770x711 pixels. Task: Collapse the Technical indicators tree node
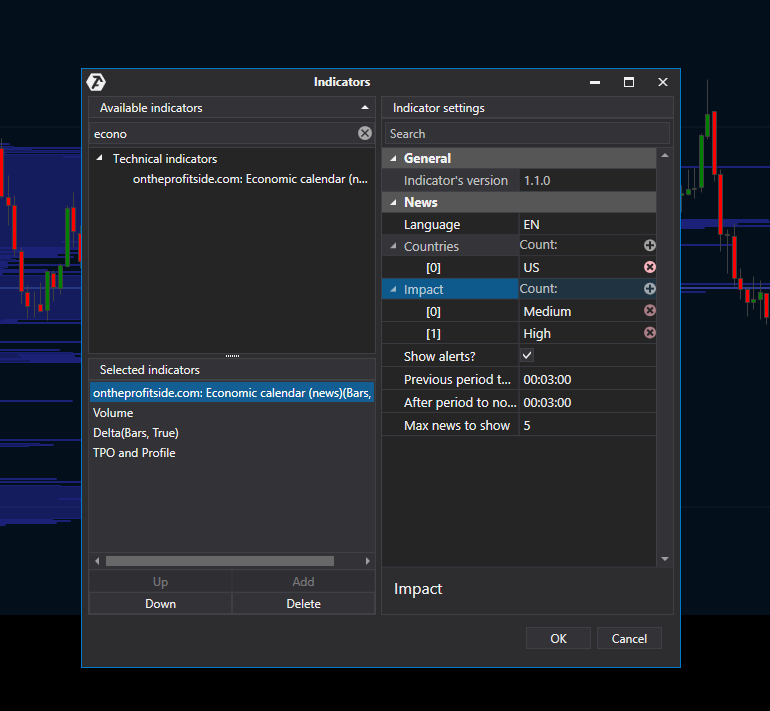point(100,158)
